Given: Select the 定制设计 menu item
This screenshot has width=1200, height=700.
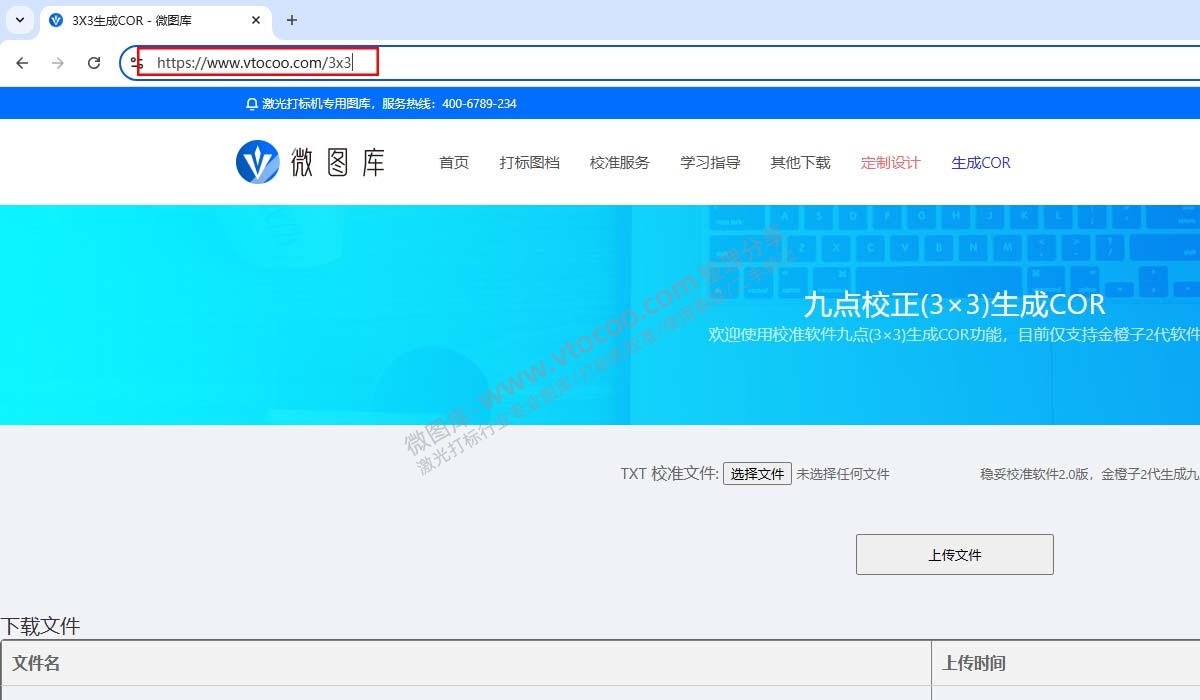Looking at the screenshot, I should coord(890,162).
